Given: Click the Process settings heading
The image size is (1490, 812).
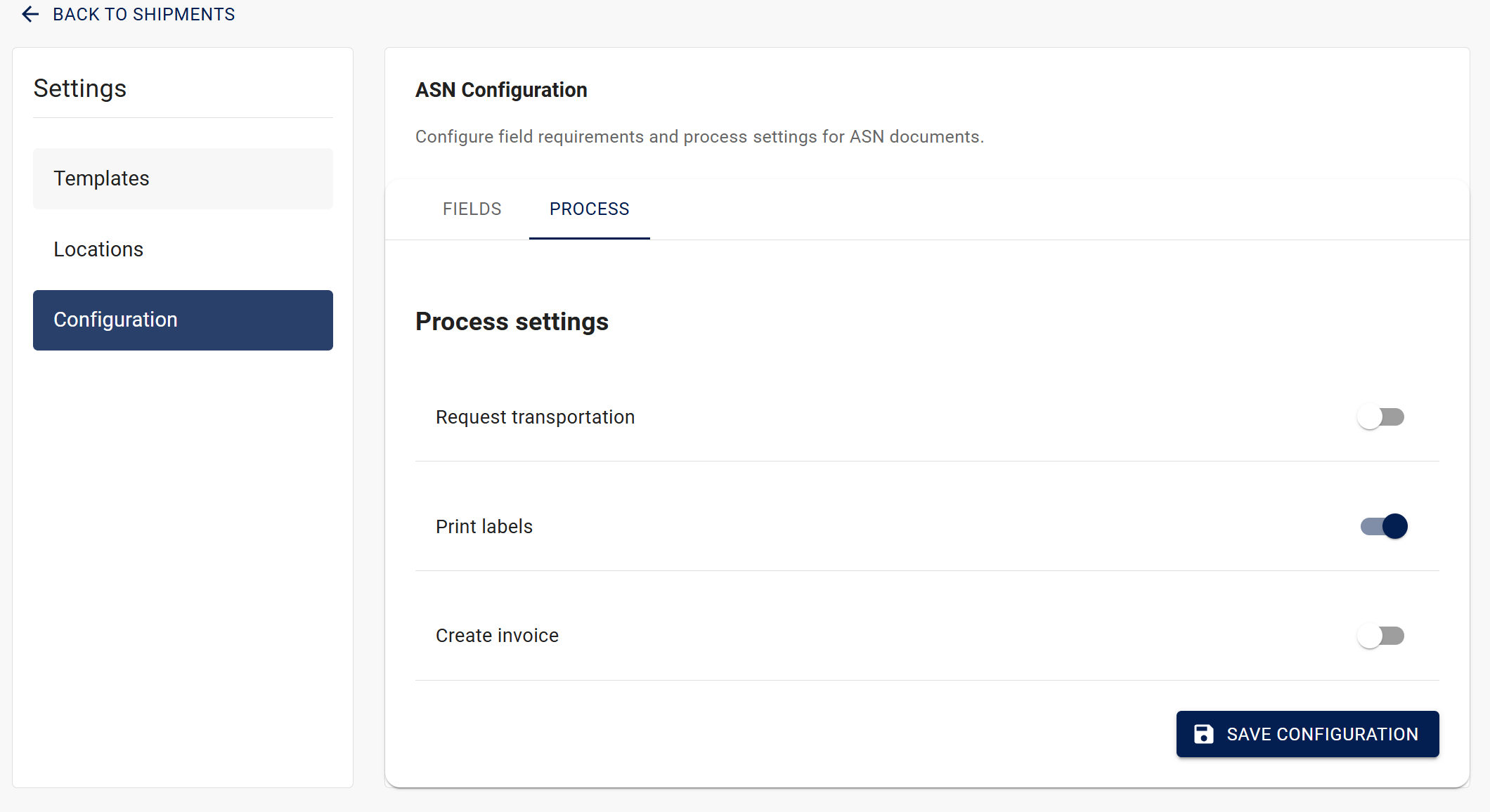Looking at the screenshot, I should point(512,322).
